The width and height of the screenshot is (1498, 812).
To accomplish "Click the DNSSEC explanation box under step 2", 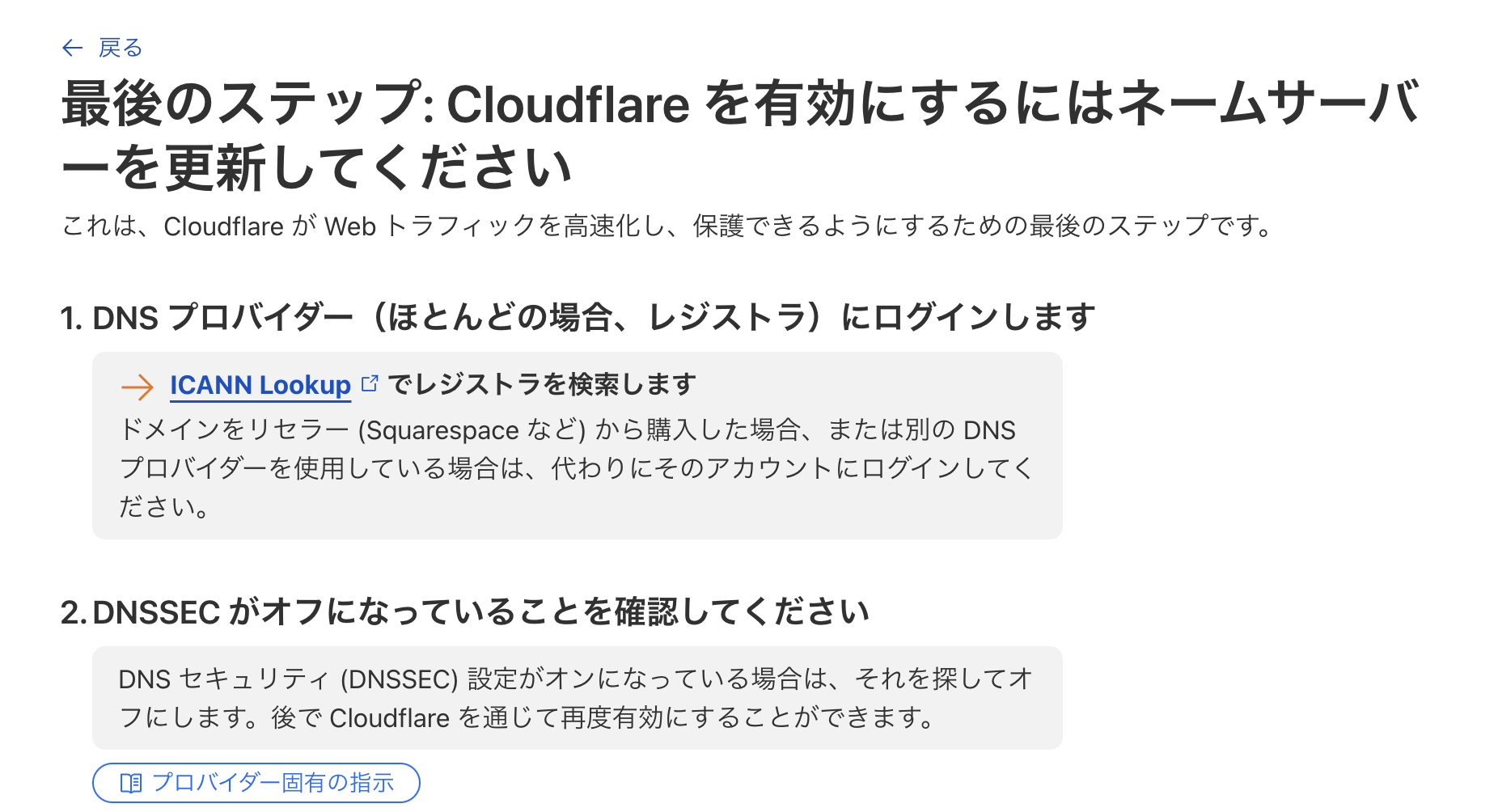I will (576, 697).
